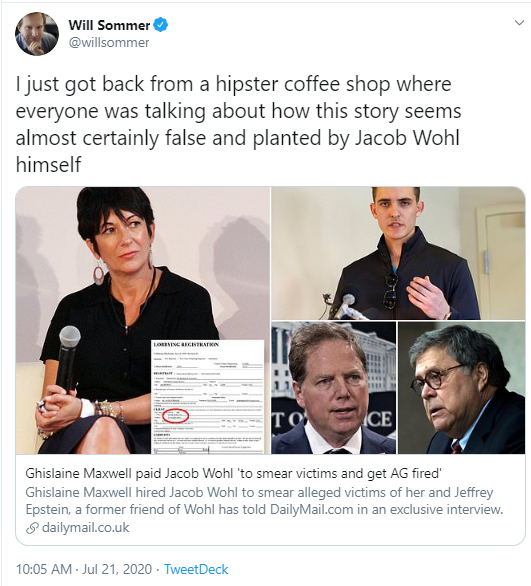Click the tweet timestamp 10:05 AM

(44, 569)
